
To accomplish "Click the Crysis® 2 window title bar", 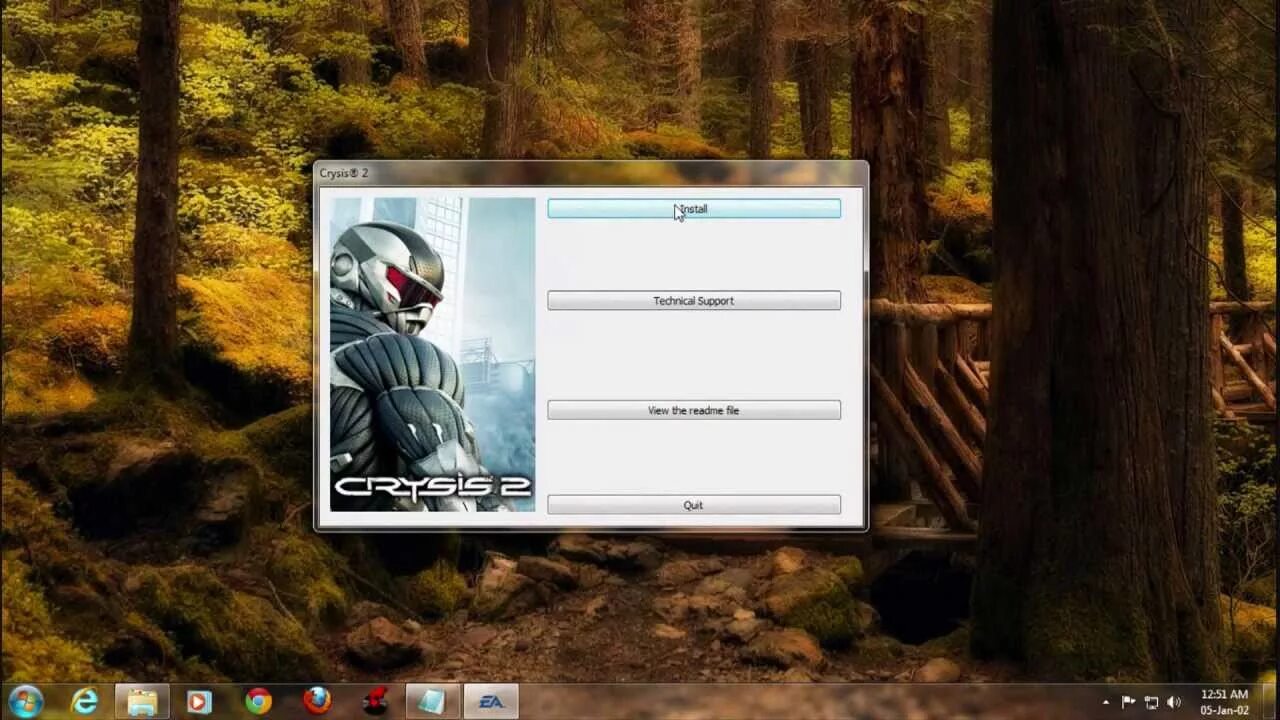I will (x=590, y=173).
